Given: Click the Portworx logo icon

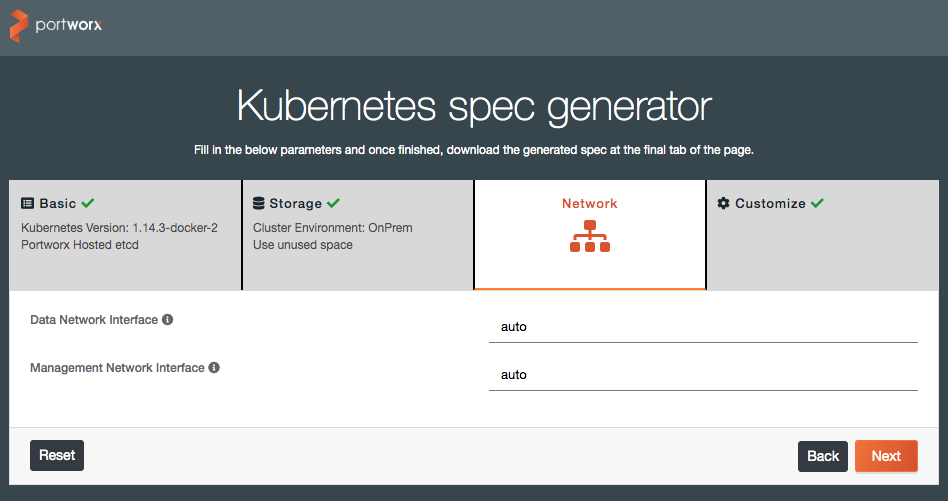Looking at the screenshot, I should (x=19, y=25).
